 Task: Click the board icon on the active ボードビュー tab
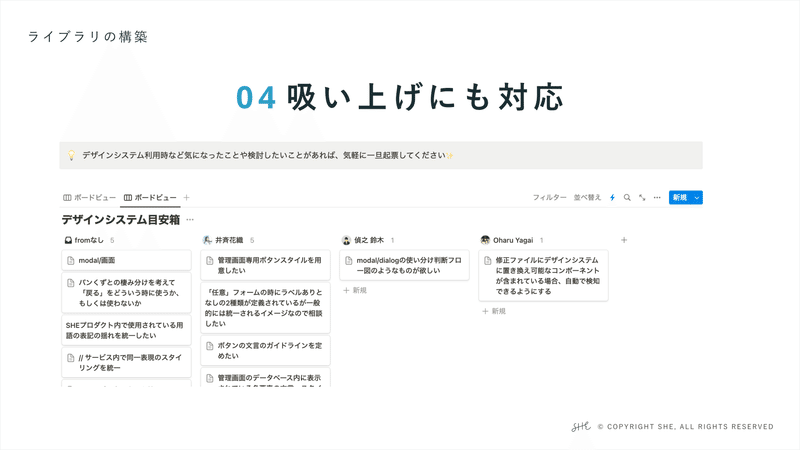point(128,197)
